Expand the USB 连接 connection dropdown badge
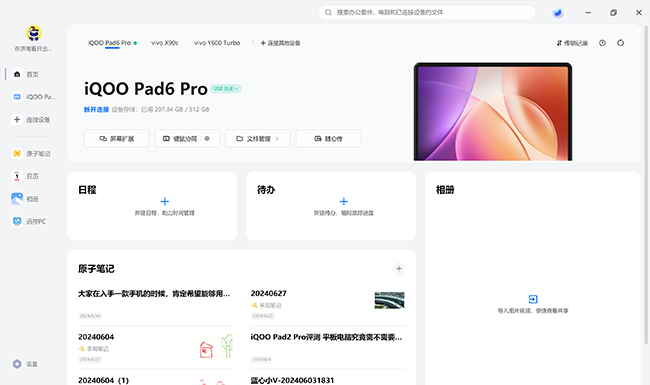Viewport: 650px width, 385px height. (226, 89)
